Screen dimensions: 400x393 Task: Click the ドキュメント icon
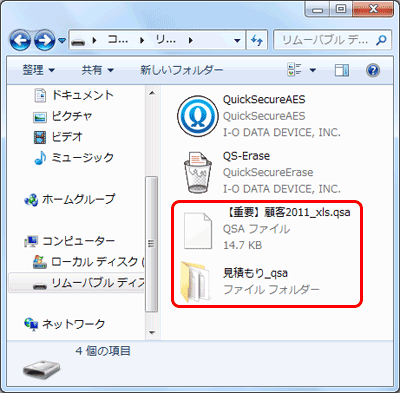(x=40, y=95)
